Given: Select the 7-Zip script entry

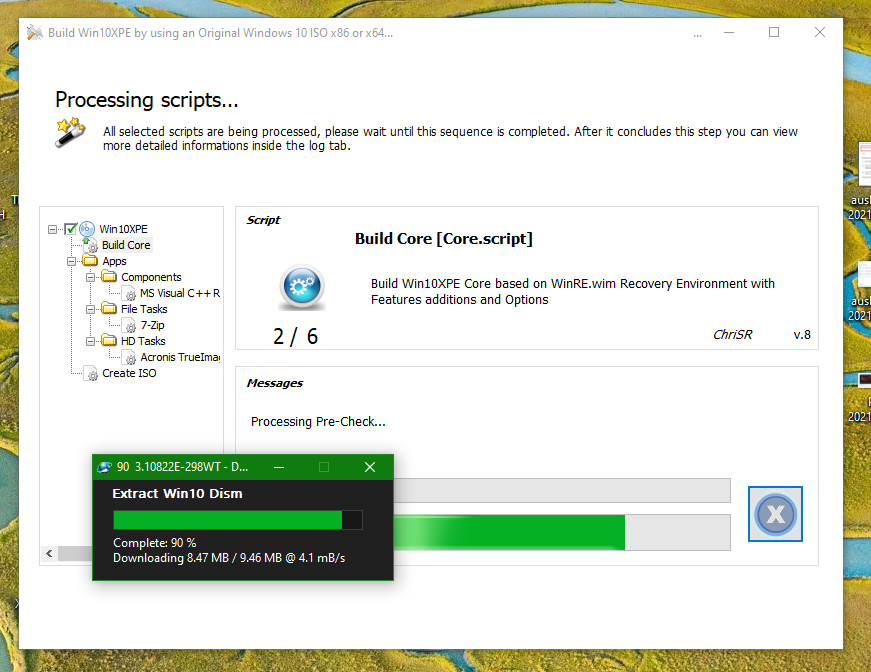Looking at the screenshot, I should (x=152, y=325).
